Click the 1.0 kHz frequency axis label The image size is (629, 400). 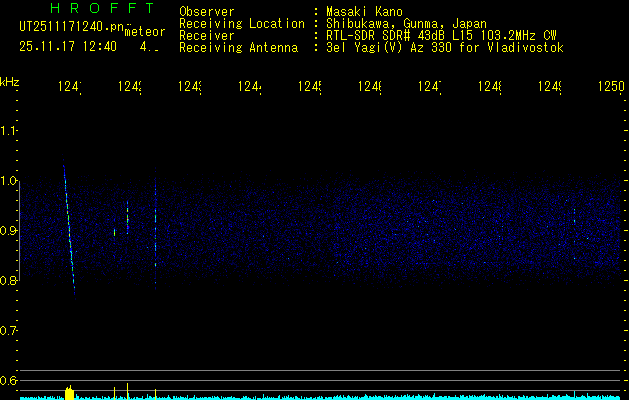tap(9, 181)
